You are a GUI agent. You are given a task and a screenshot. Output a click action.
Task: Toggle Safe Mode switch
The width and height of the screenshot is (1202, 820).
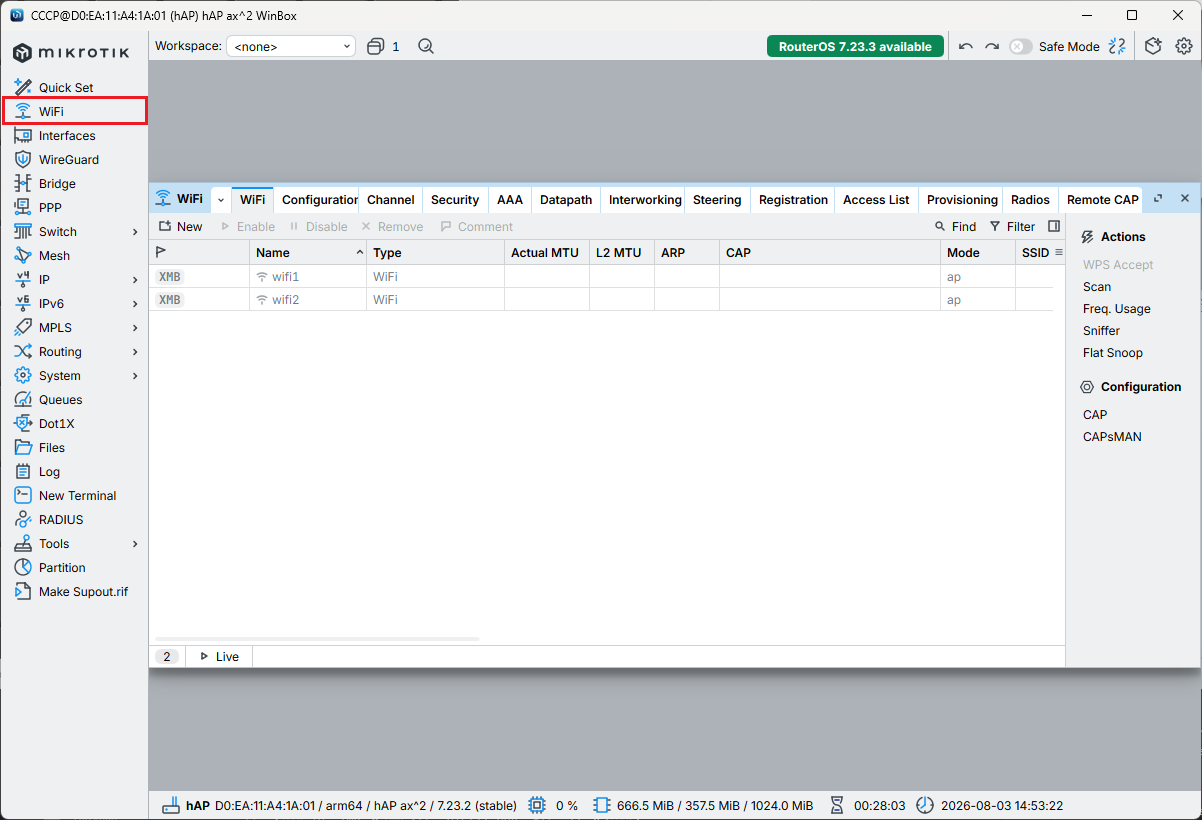(x=1020, y=46)
